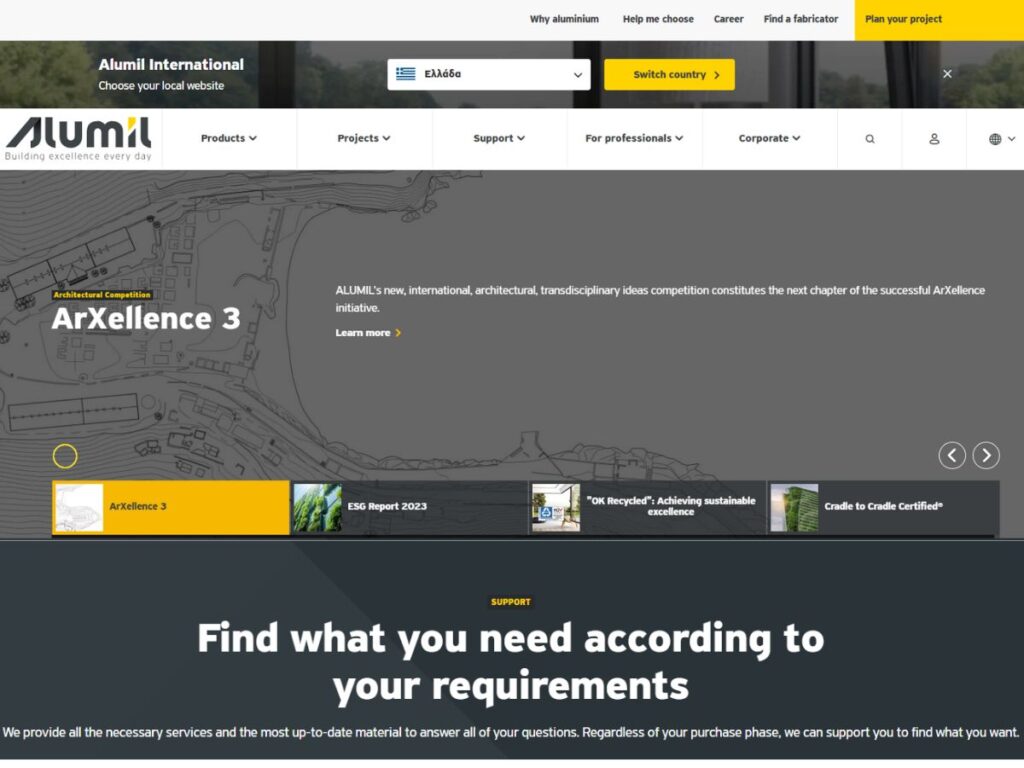Click the Switch country button
1024x768 pixels.
click(669, 74)
